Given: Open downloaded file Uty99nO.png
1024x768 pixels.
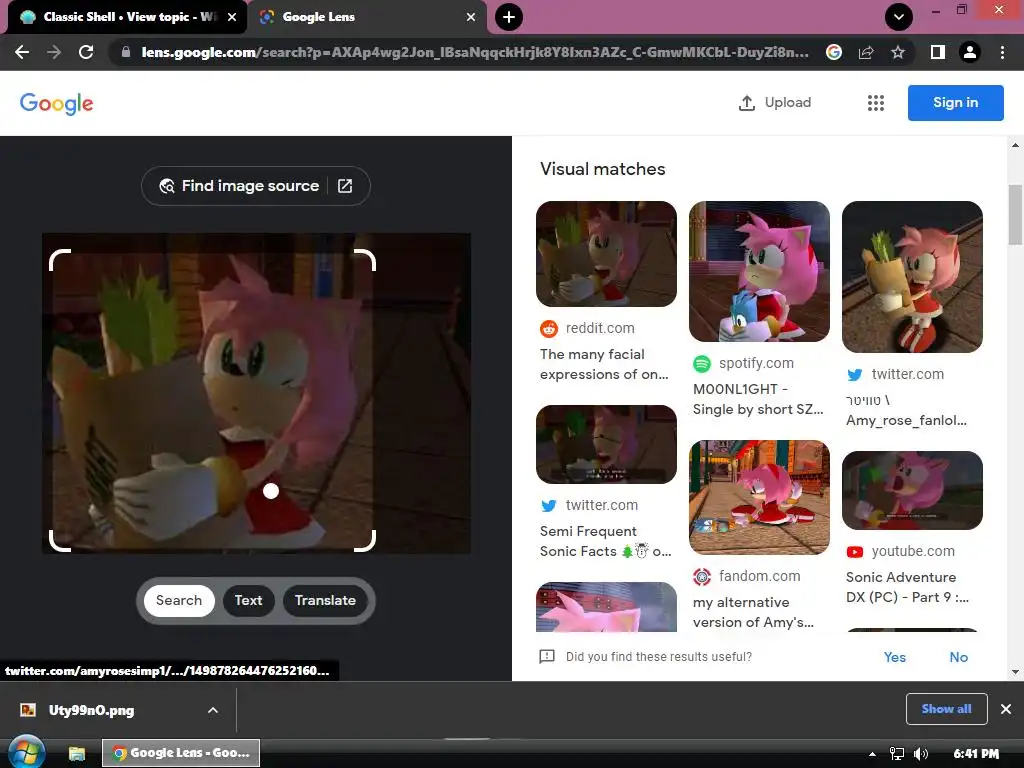Looking at the screenshot, I should tap(91, 710).
